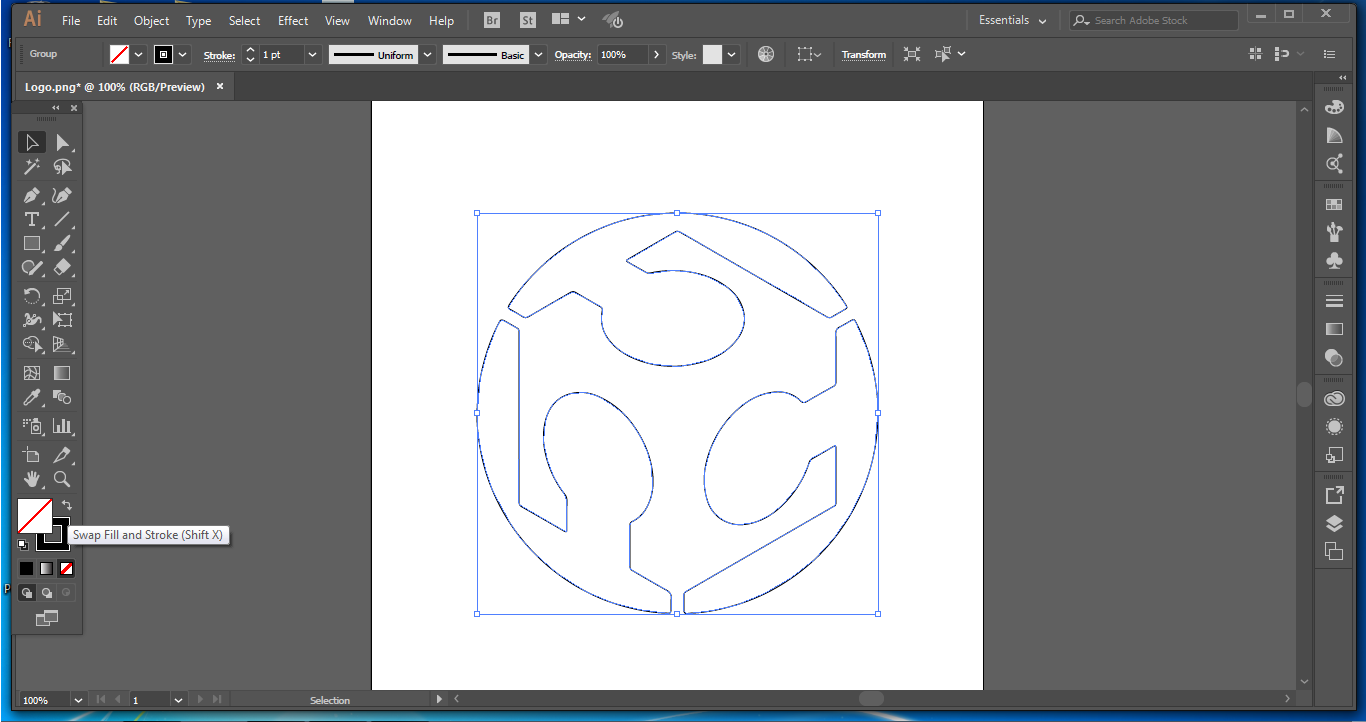
Task: Open the Object menu
Action: point(152,20)
